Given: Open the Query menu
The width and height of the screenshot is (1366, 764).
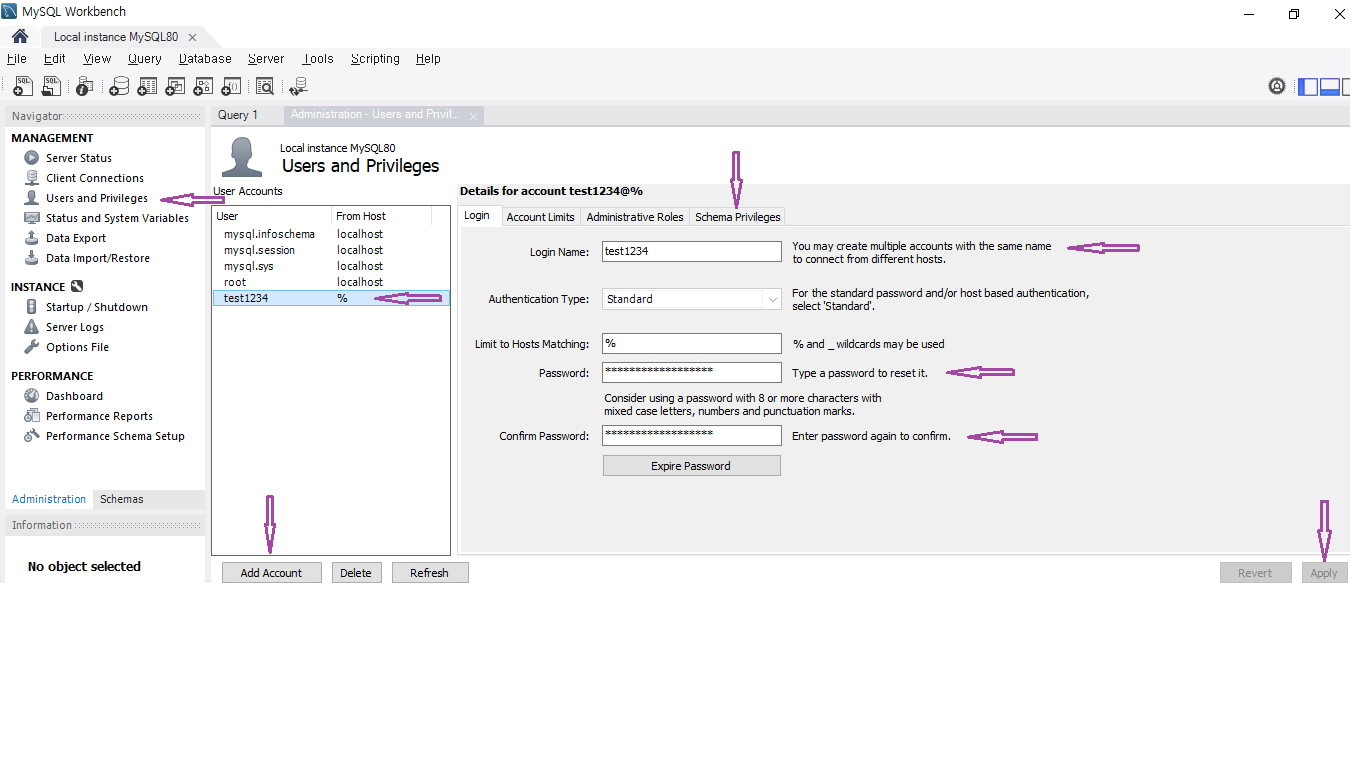Looking at the screenshot, I should [145, 59].
